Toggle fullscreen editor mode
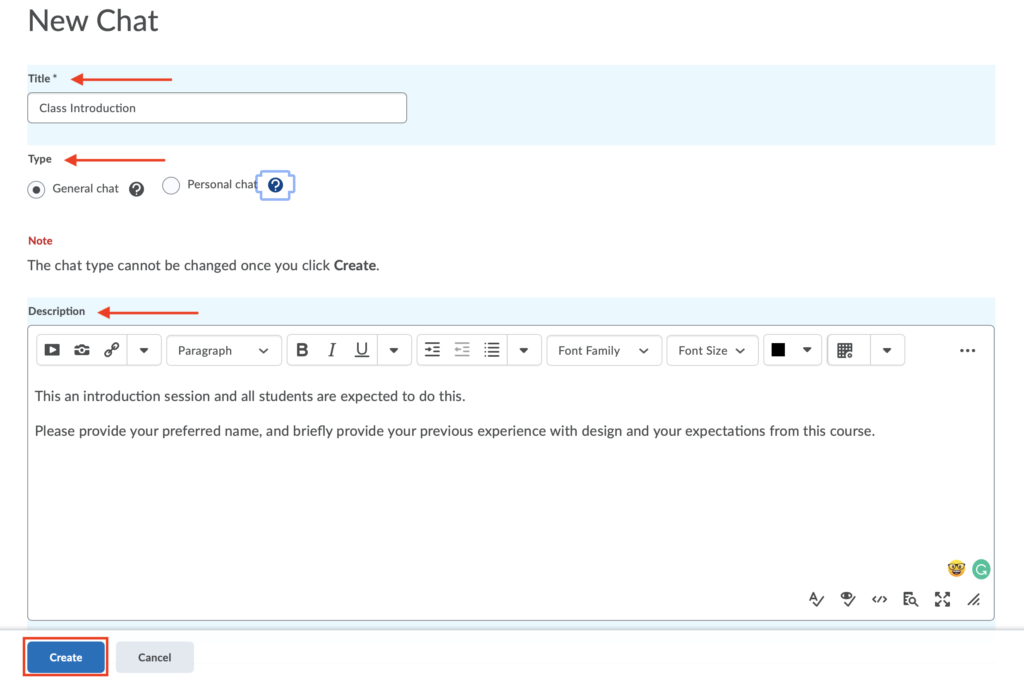The width and height of the screenshot is (1024, 680). [942, 599]
